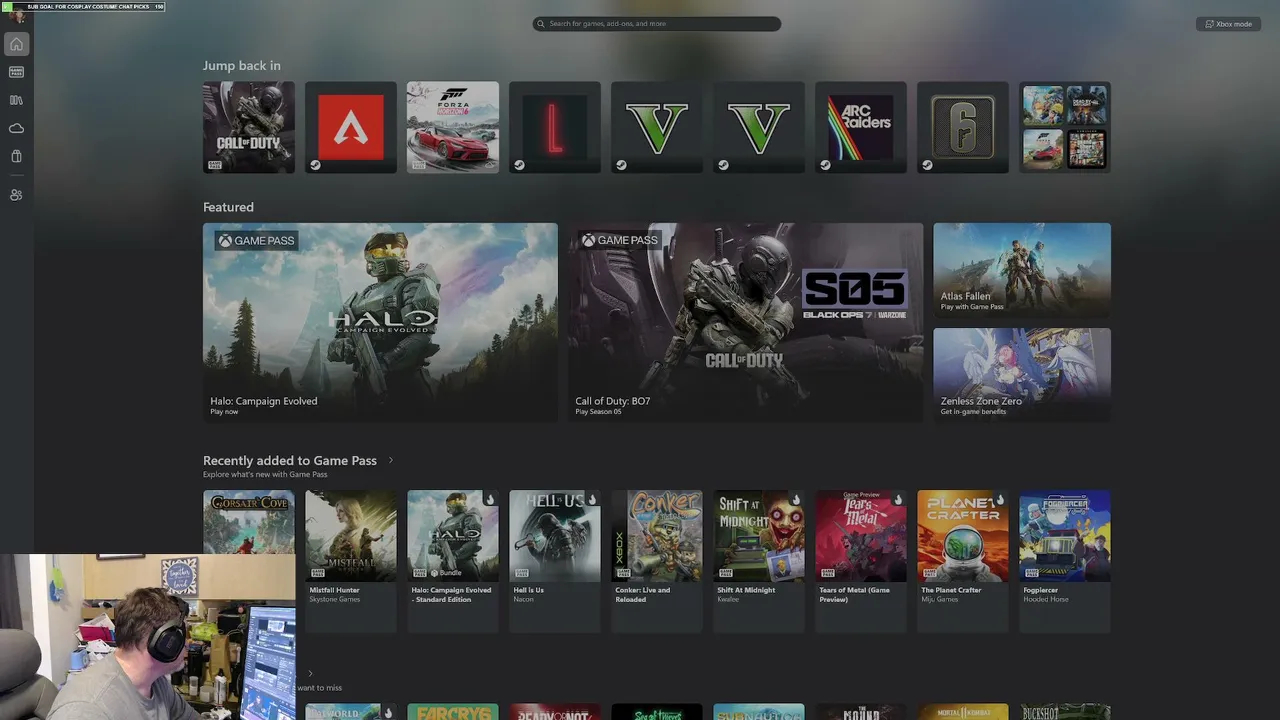Image resolution: width=1280 pixels, height=720 pixels.
Task: Open Halo: Campaign Evolved - Standard Edition card
Action: tap(453, 561)
